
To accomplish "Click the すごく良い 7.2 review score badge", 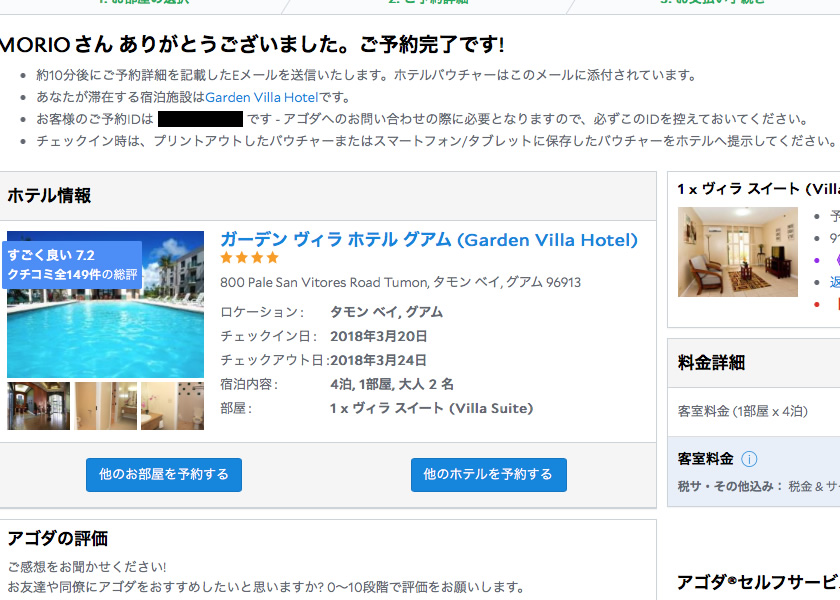I will [72, 265].
